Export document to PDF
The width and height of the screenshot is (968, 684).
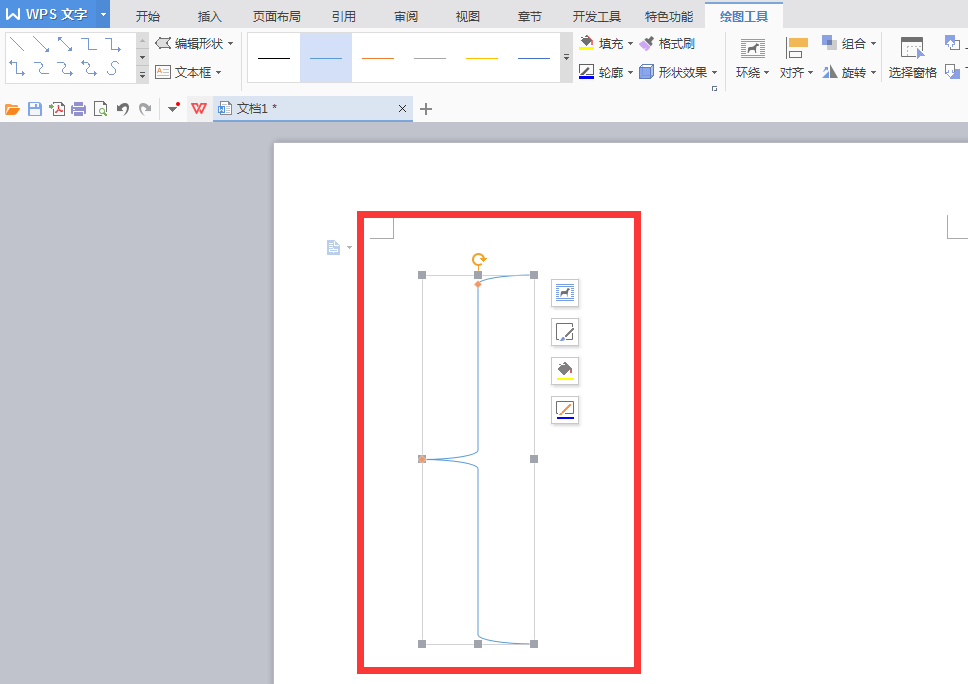[57, 109]
